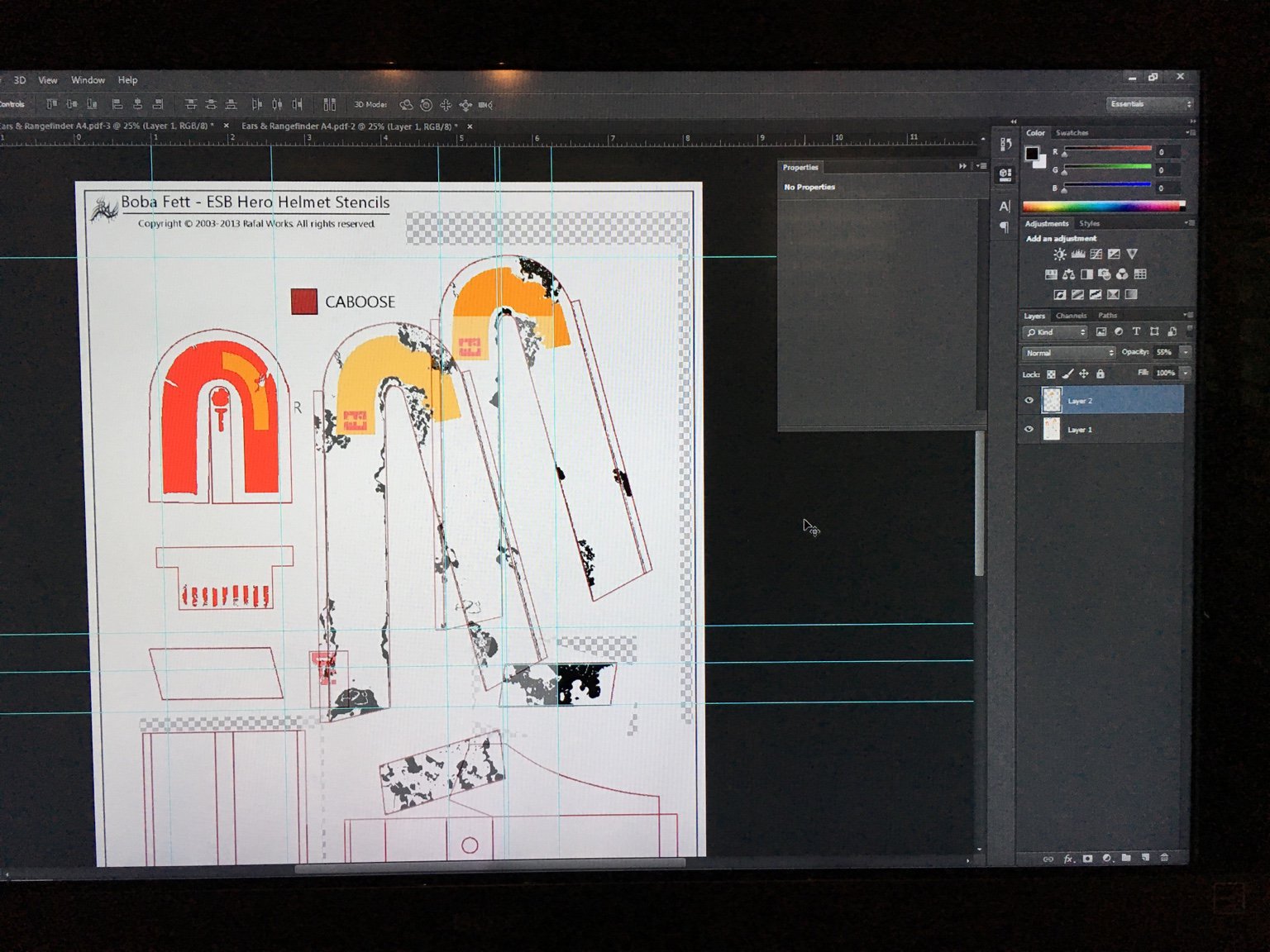The image size is (1270, 952).
Task: Toggle the shape layers filter
Action: (1154, 332)
